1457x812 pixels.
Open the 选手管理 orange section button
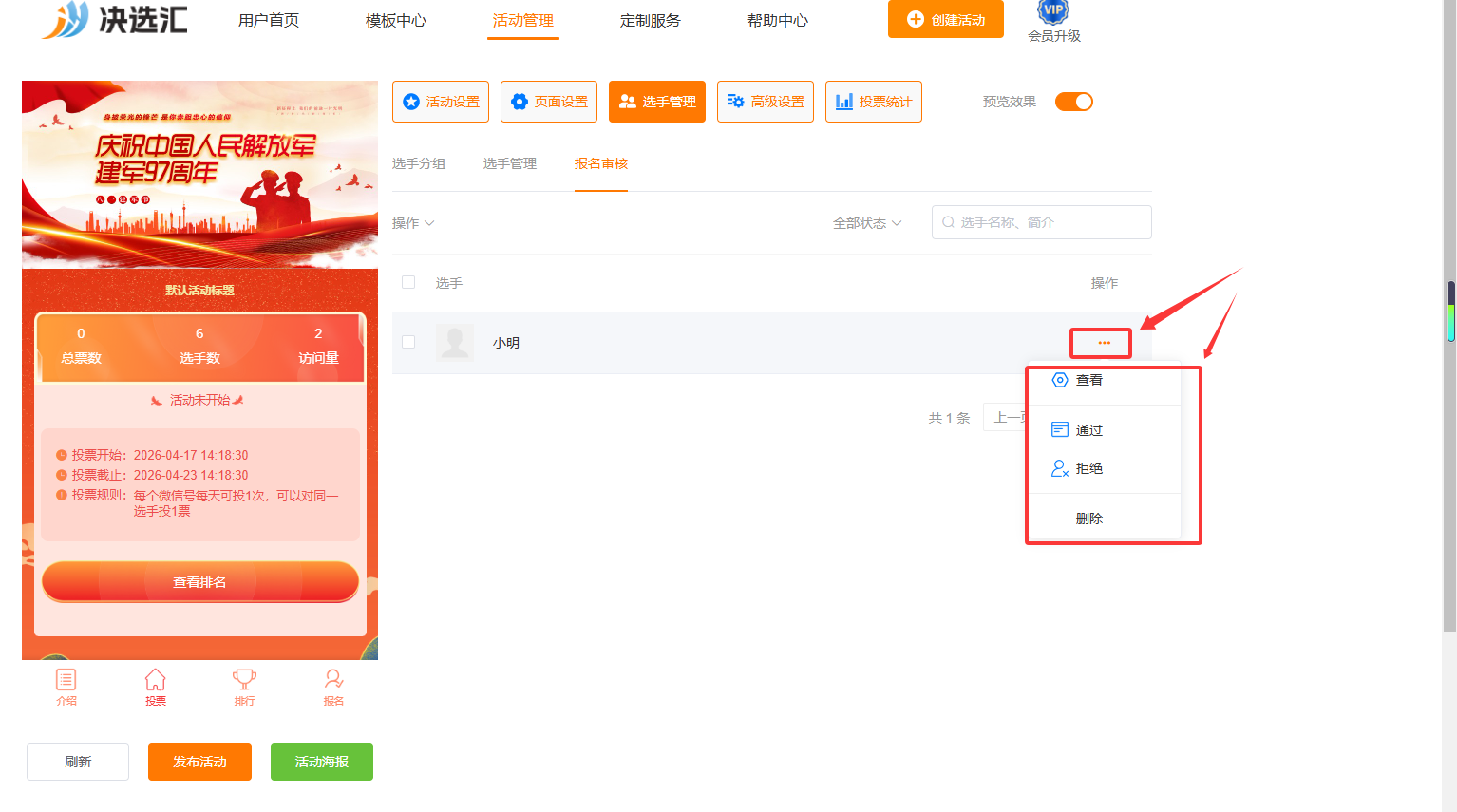tap(657, 102)
